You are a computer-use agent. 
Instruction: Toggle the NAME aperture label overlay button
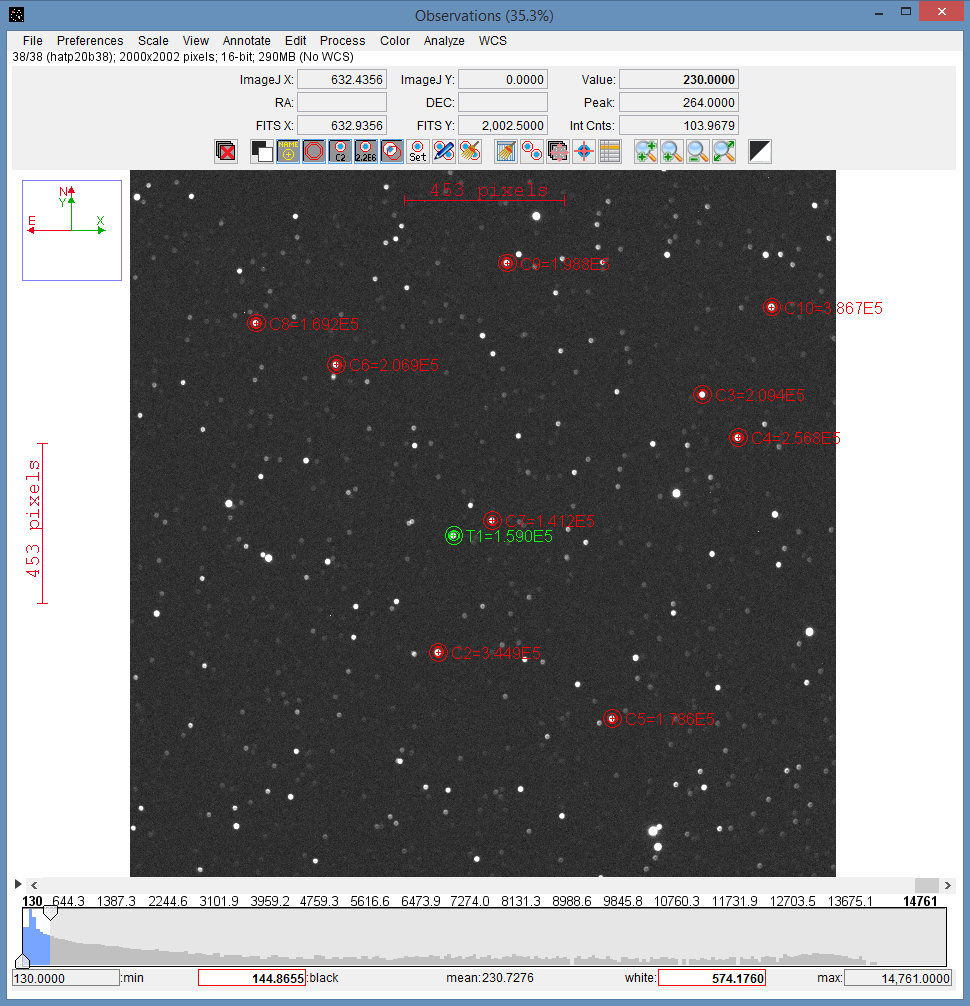point(288,151)
